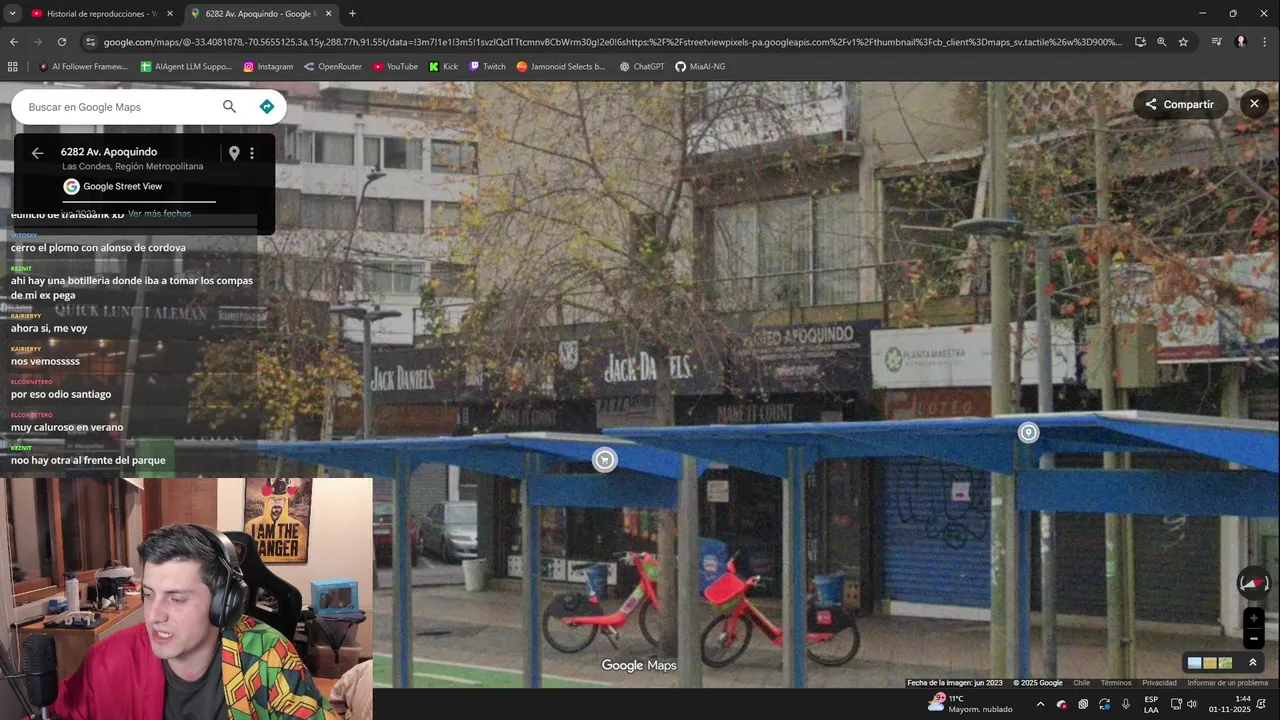Image resolution: width=1280 pixels, height=720 pixels.
Task: Zoom out with the minus button
Action: [1253, 639]
